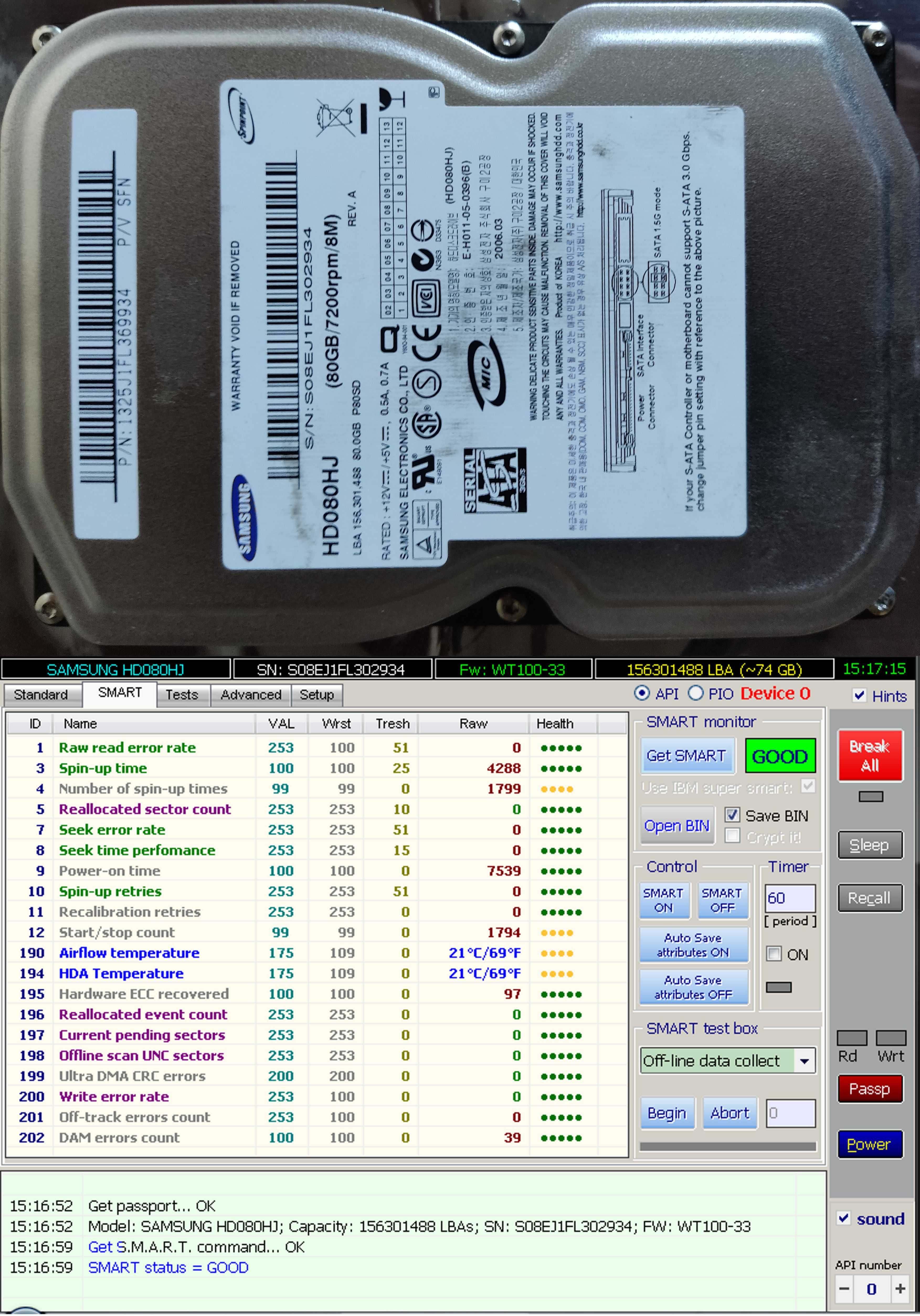
Task: Open the Off-line data collect dropdown
Action: tap(804, 1060)
